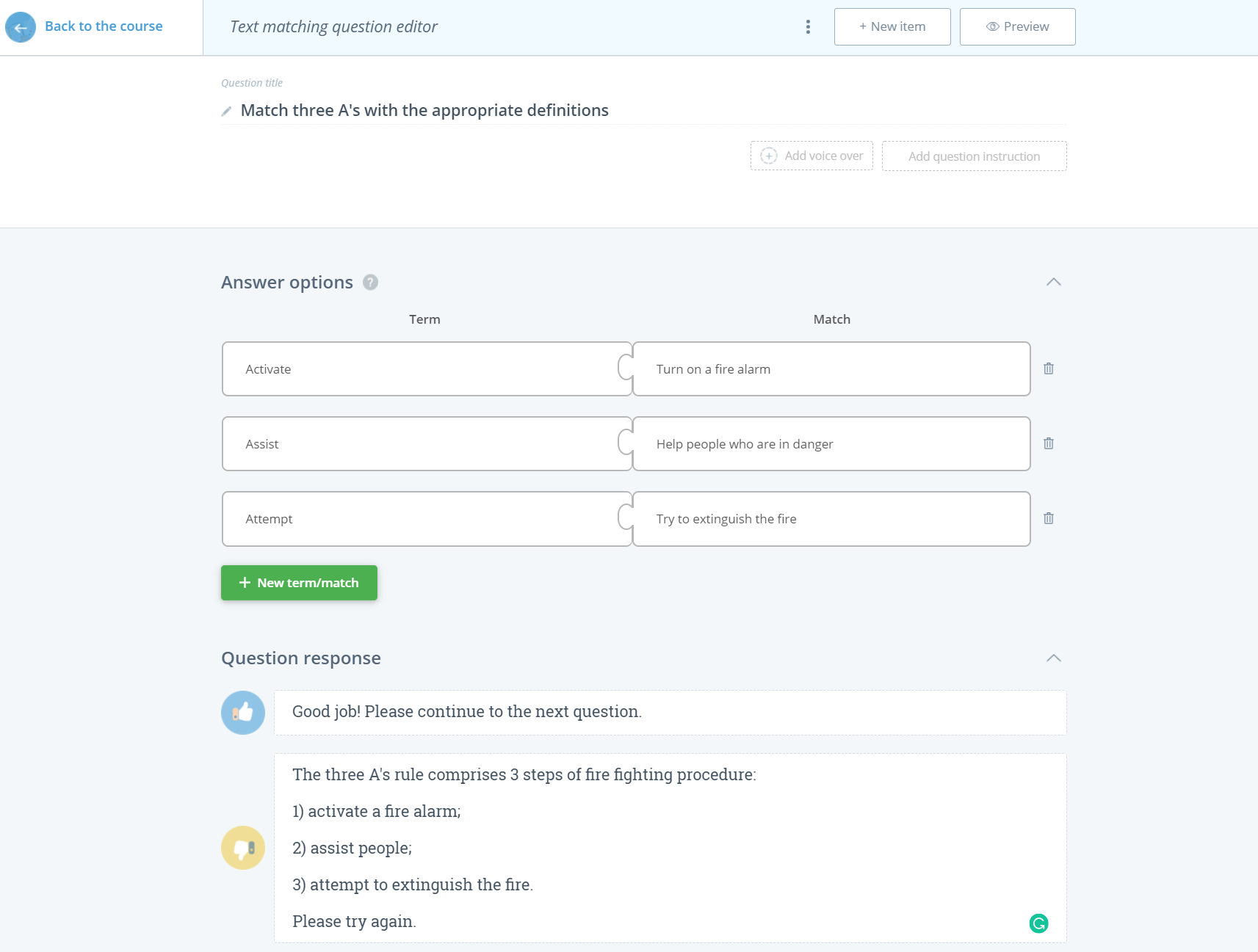
Task: Click the thumbs up correct response icon
Action: pyautogui.click(x=243, y=713)
